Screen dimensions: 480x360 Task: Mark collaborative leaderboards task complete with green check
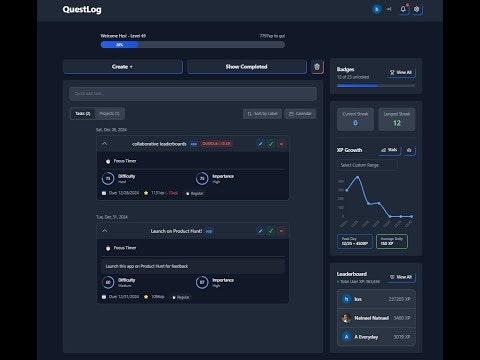click(x=271, y=144)
